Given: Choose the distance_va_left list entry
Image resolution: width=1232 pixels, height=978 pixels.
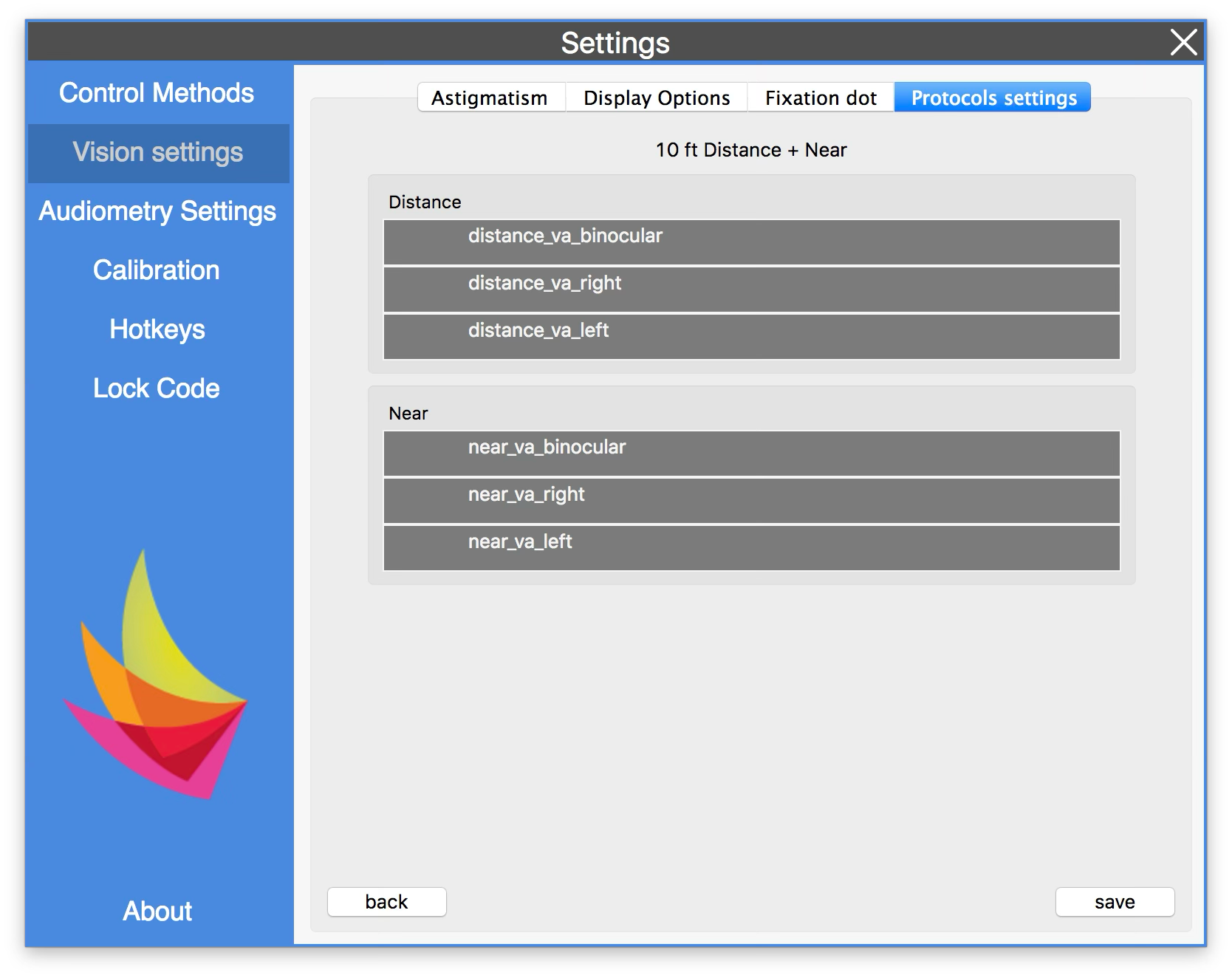Looking at the screenshot, I should coord(751,337).
